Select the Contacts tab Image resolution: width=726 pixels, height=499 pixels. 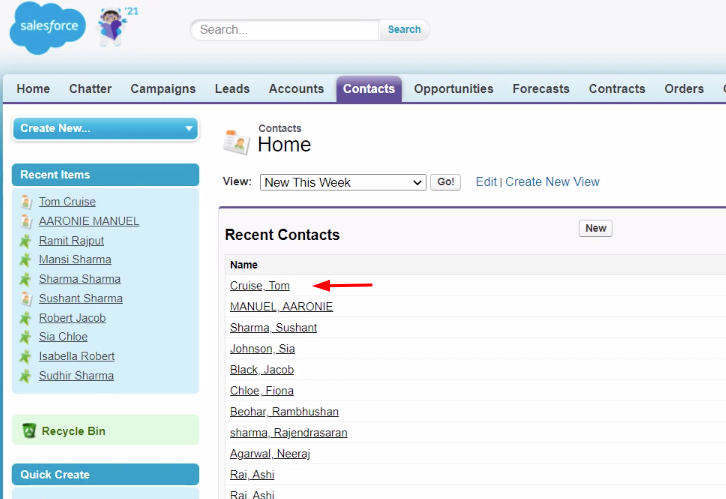[369, 89]
